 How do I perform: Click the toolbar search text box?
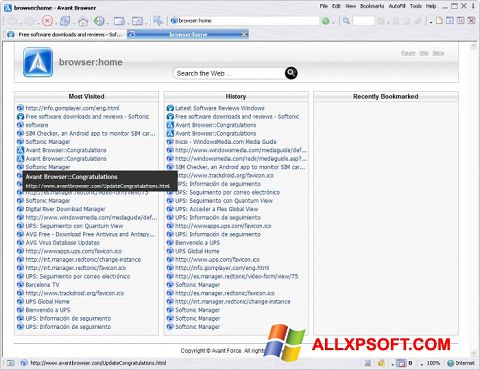tap(363, 21)
